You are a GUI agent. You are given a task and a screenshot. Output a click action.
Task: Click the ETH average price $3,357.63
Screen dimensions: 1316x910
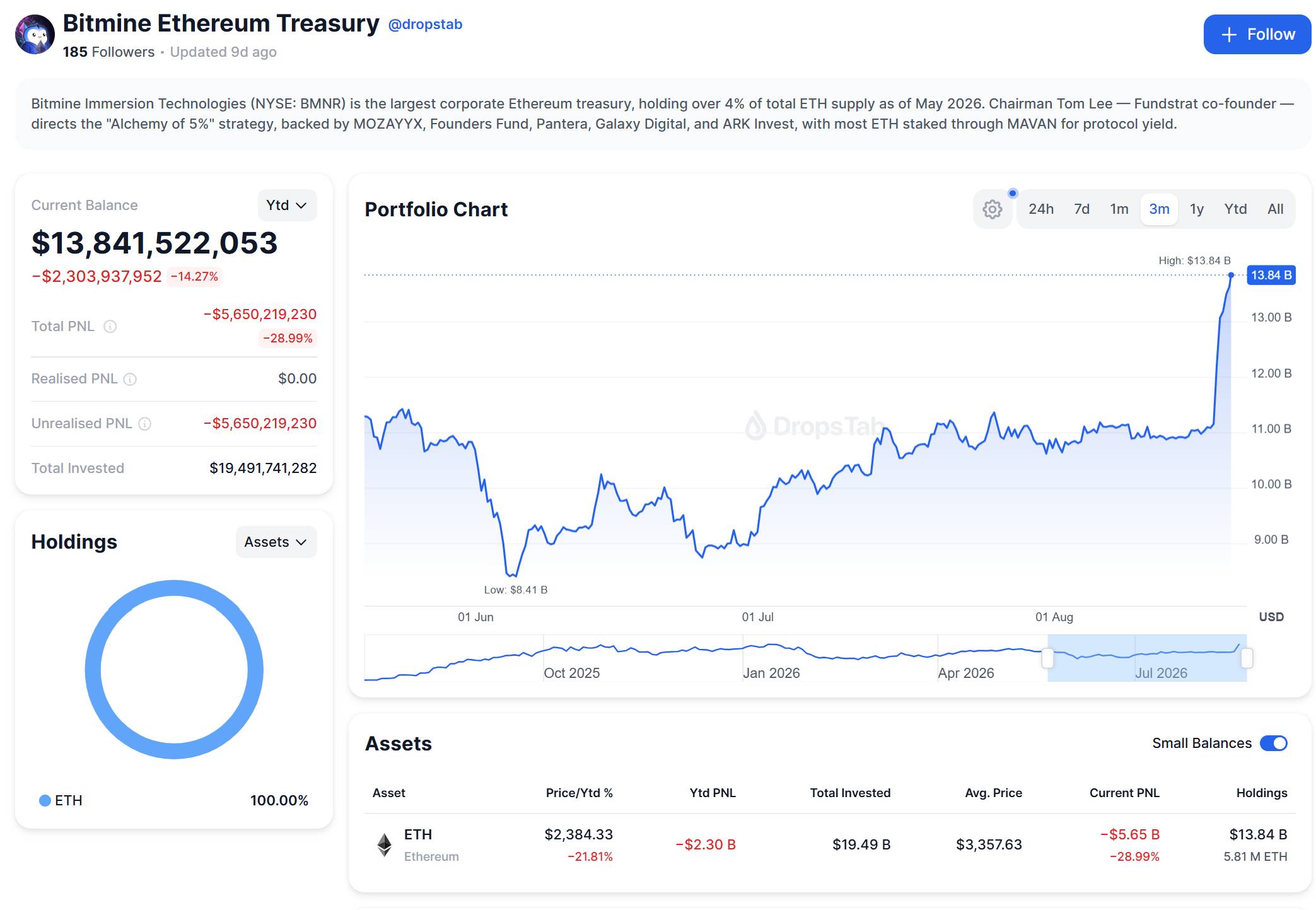coord(989,845)
